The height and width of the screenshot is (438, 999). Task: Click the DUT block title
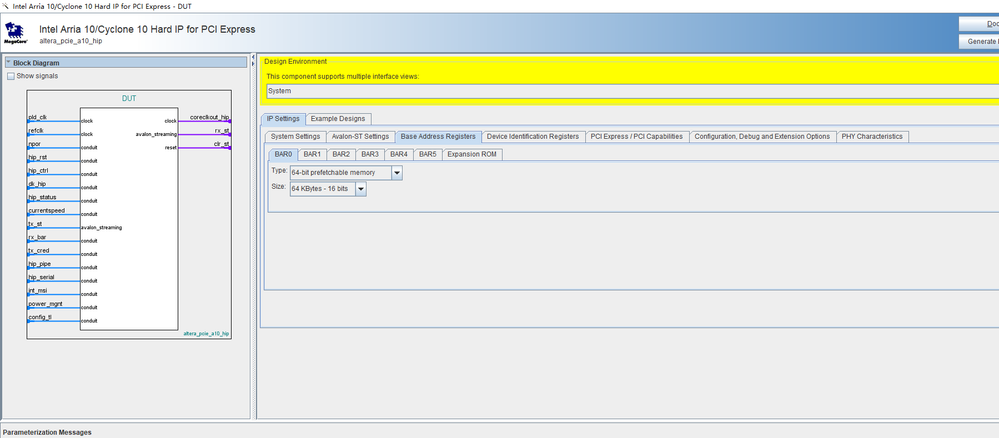129,99
